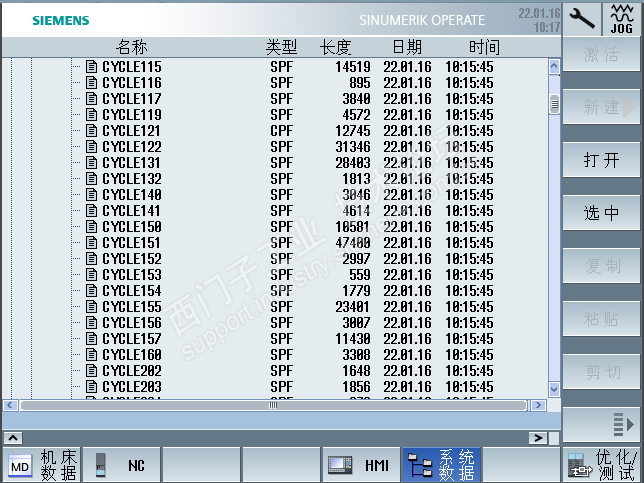This screenshot has height=483, width=644.
Task: Select the 机床数据 (MD) softkey
Action: (42, 465)
